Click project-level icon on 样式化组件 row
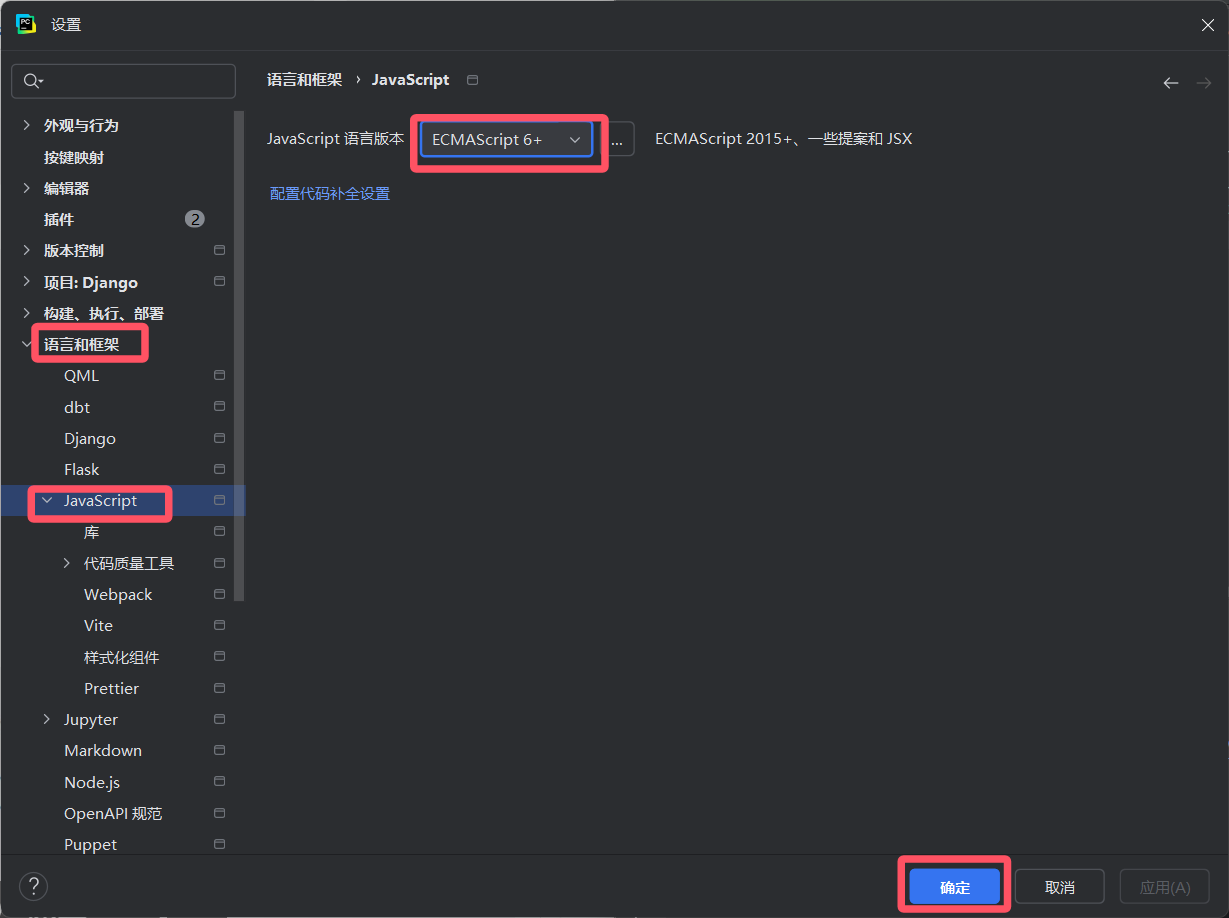1229x918 pixels. pyautogui.click(x=220, y=657)
